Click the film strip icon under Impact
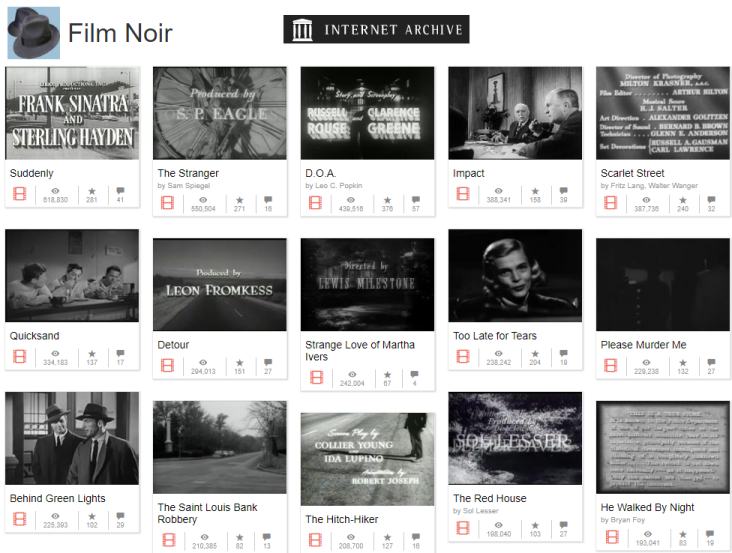The height and width of the screenshot is (553, 732). 463,194
